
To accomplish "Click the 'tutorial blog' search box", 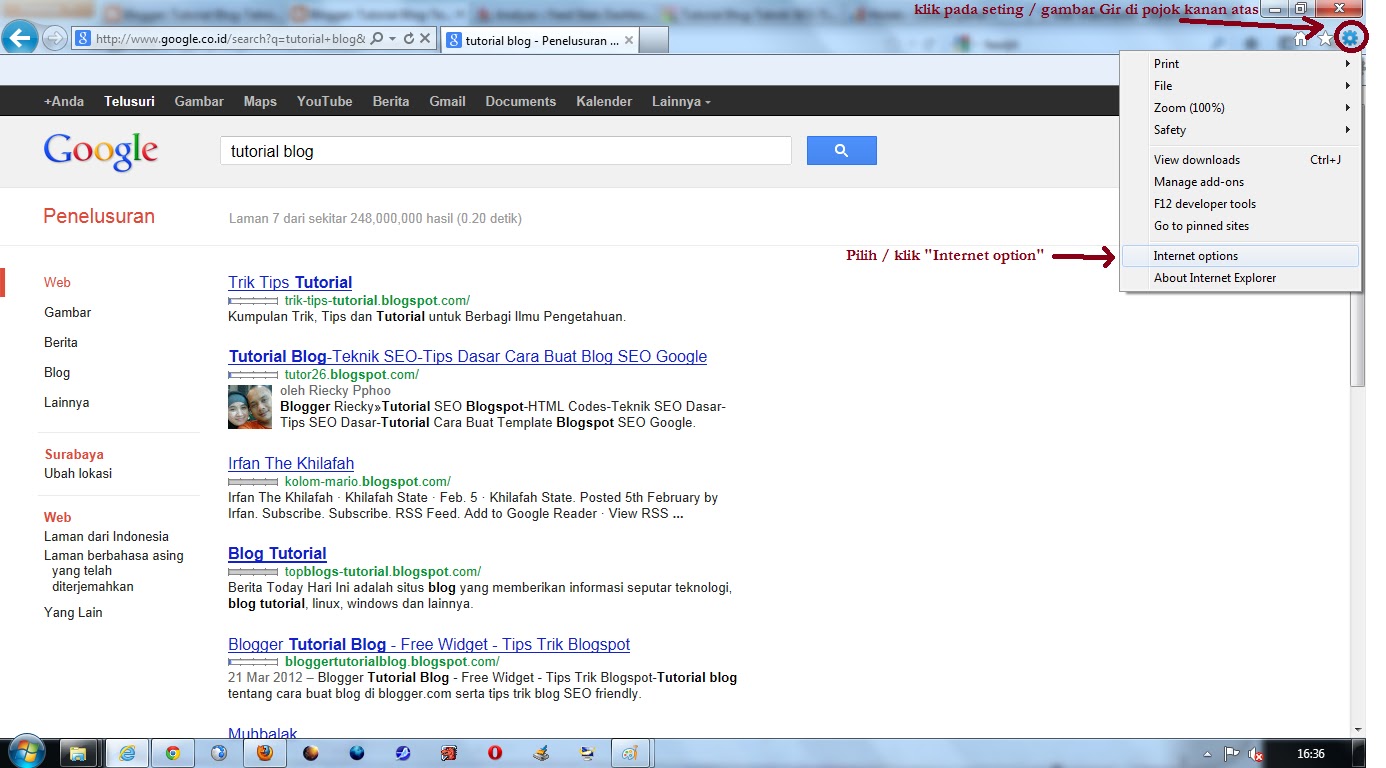I will click(x=505, y=151).
